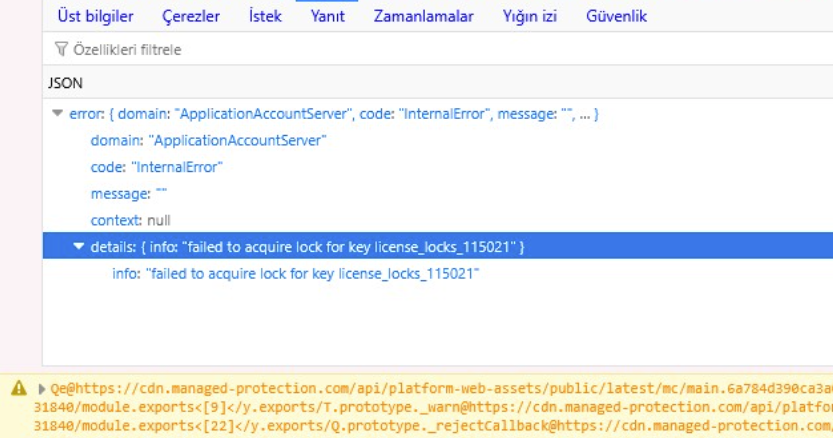The image size is (833, 438).
Task: Click the yellow warning triangle icon
Action: pos(19,388)
